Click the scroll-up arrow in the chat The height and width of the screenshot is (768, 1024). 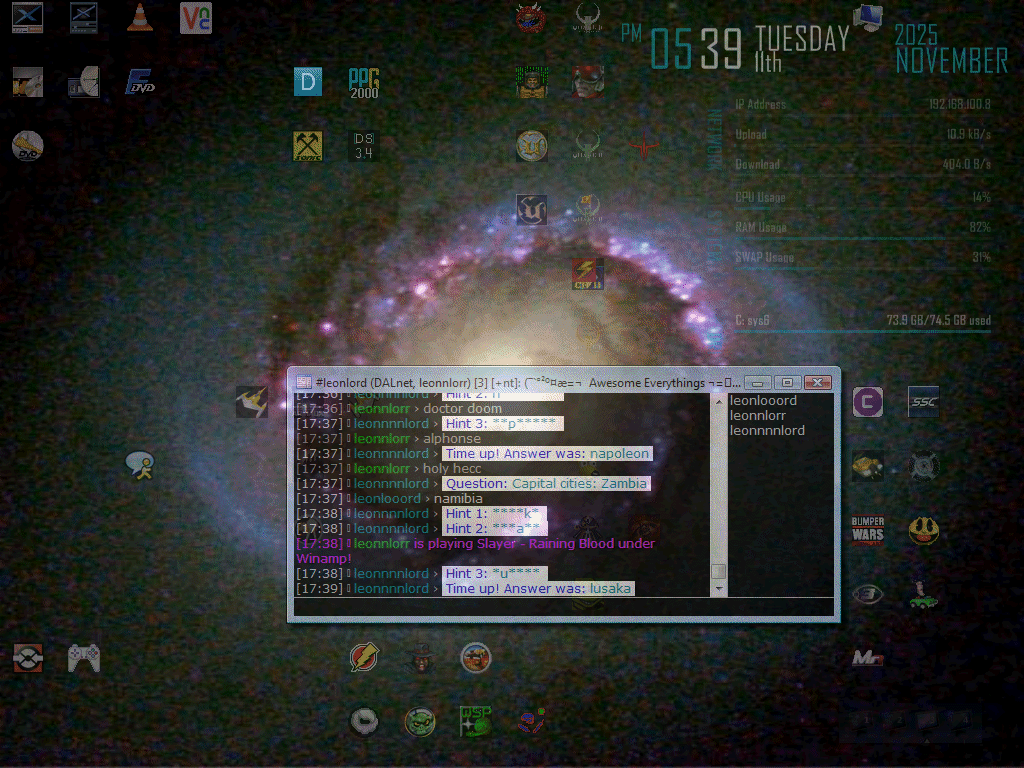[x=718, y=401]
